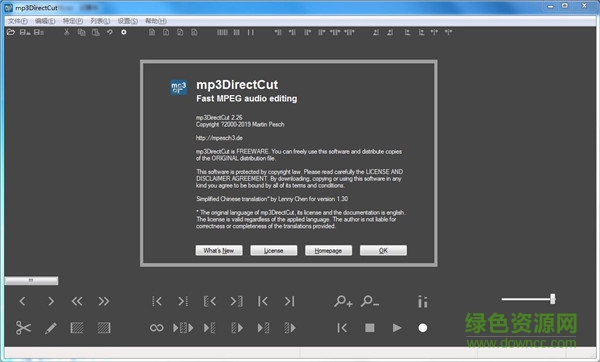Step back with the single left arrow
Image resolution: width=600 pixels, height=362 pixels.
[23, 302]
